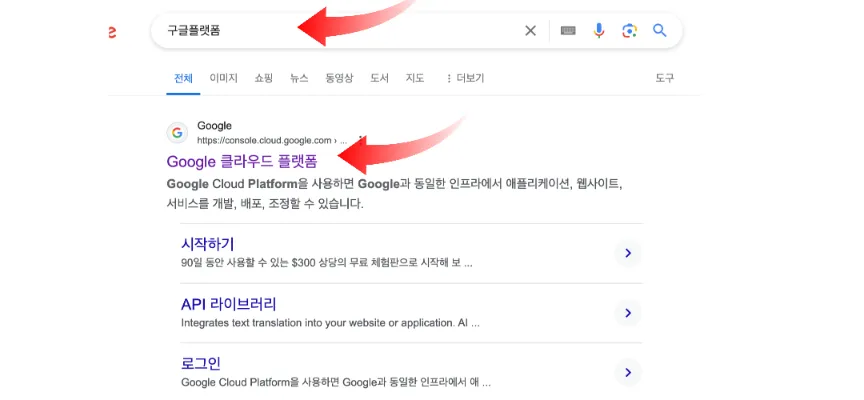This screenshot has width=864, height=400.
Task: Switch to the 이미지 tab
Action: [223, 78]
